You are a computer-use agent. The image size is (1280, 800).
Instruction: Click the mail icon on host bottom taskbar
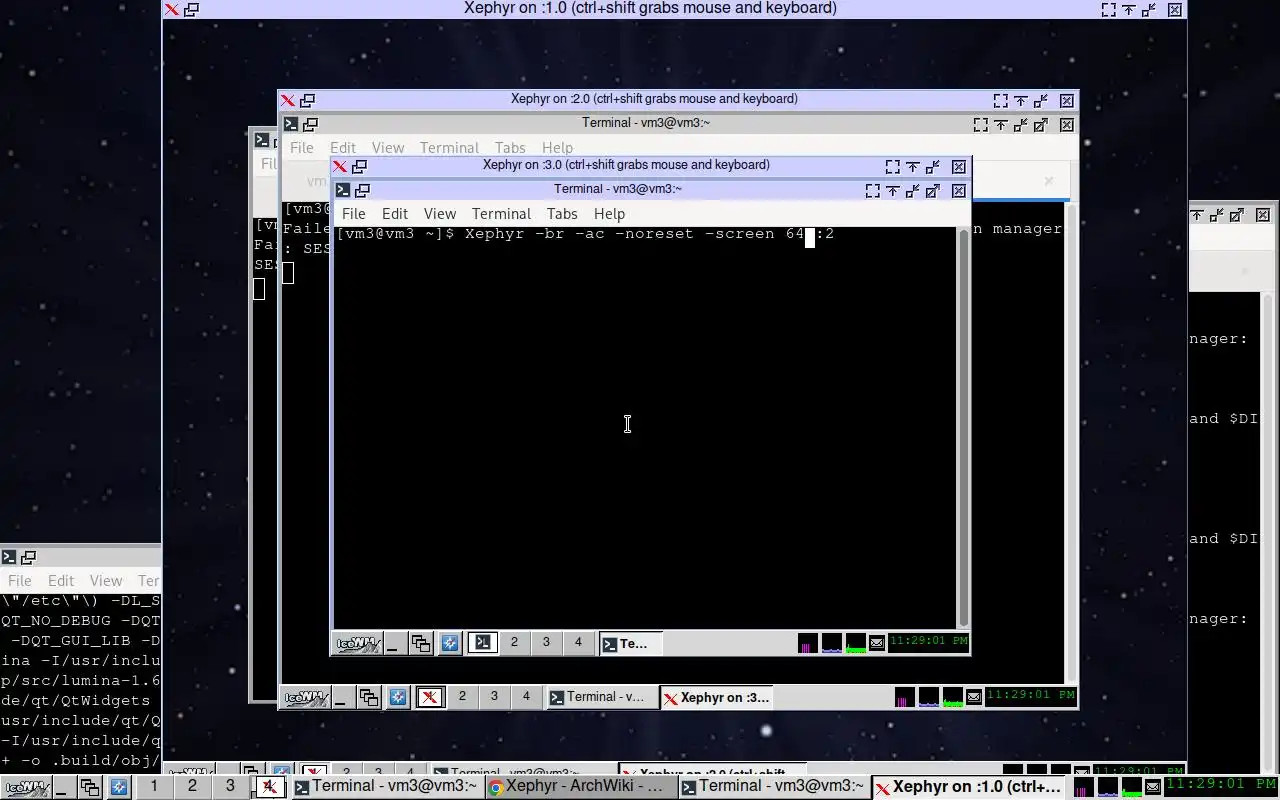point(1153,787)
